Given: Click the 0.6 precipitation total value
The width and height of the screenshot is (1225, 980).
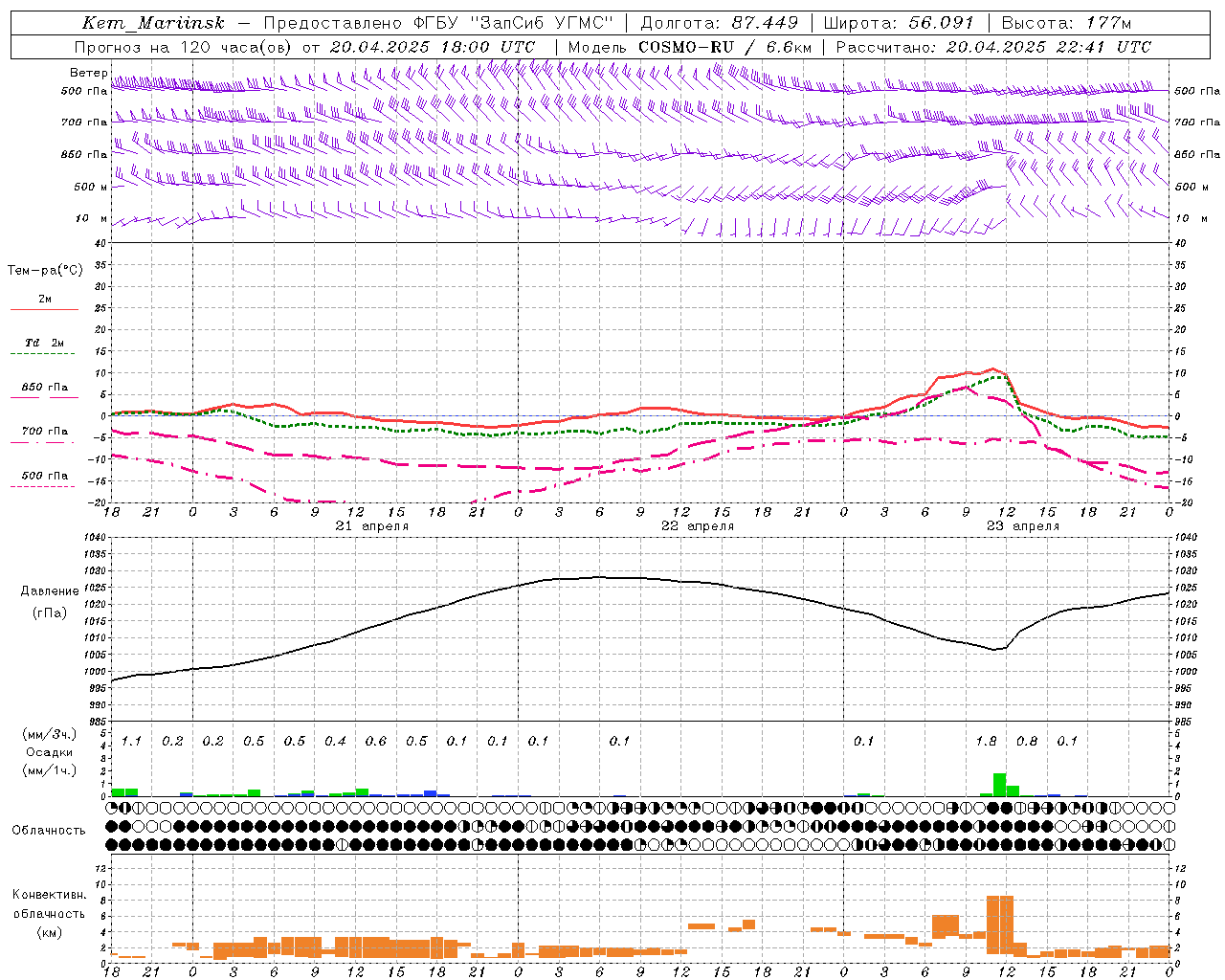Looking at the screenshot, I should pyautogui.click(x=376, y=741).
